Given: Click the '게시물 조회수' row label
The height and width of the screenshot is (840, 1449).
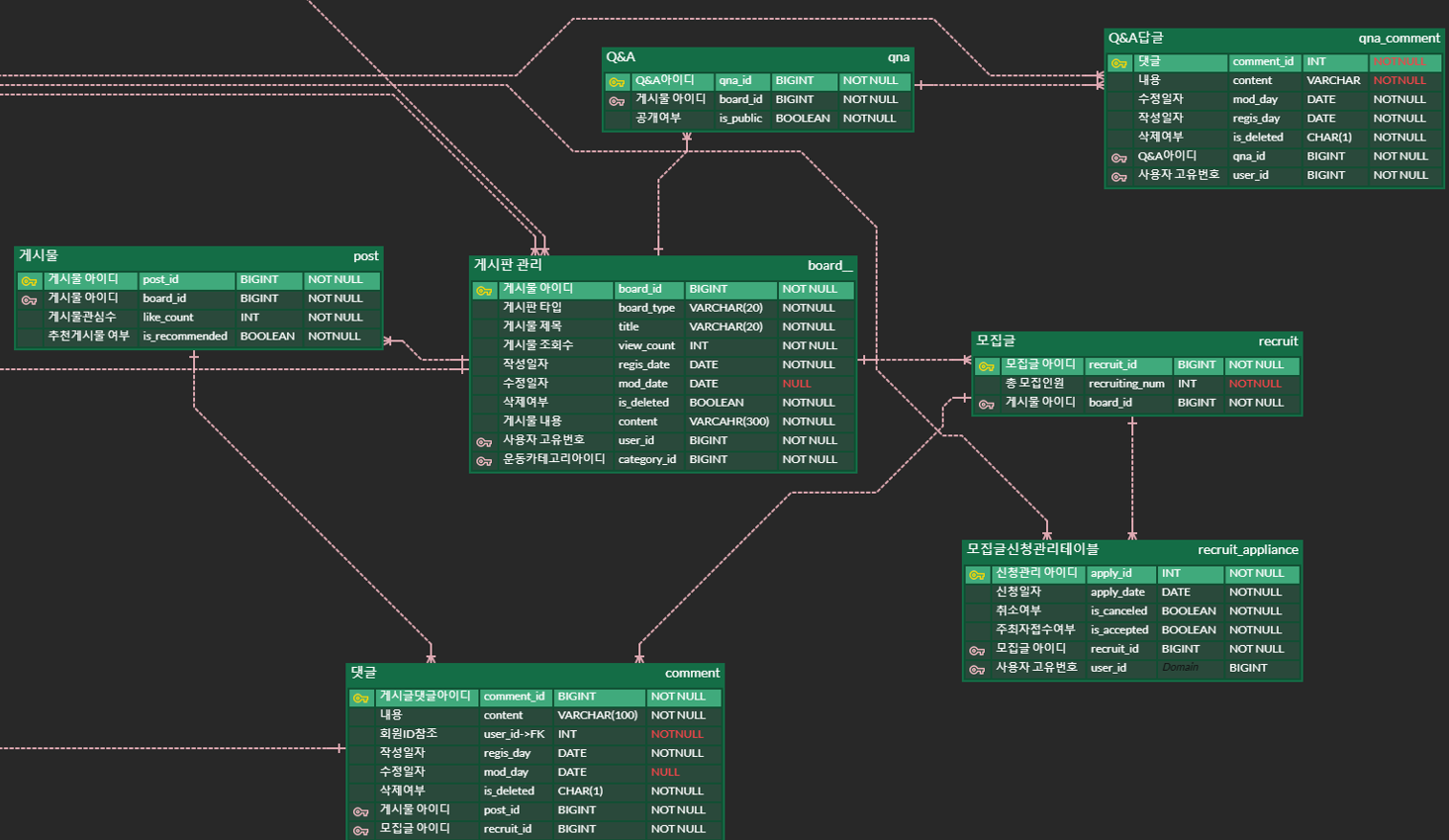Looking at the screenshot, I should pyautogui.click(x=538, y=345).
